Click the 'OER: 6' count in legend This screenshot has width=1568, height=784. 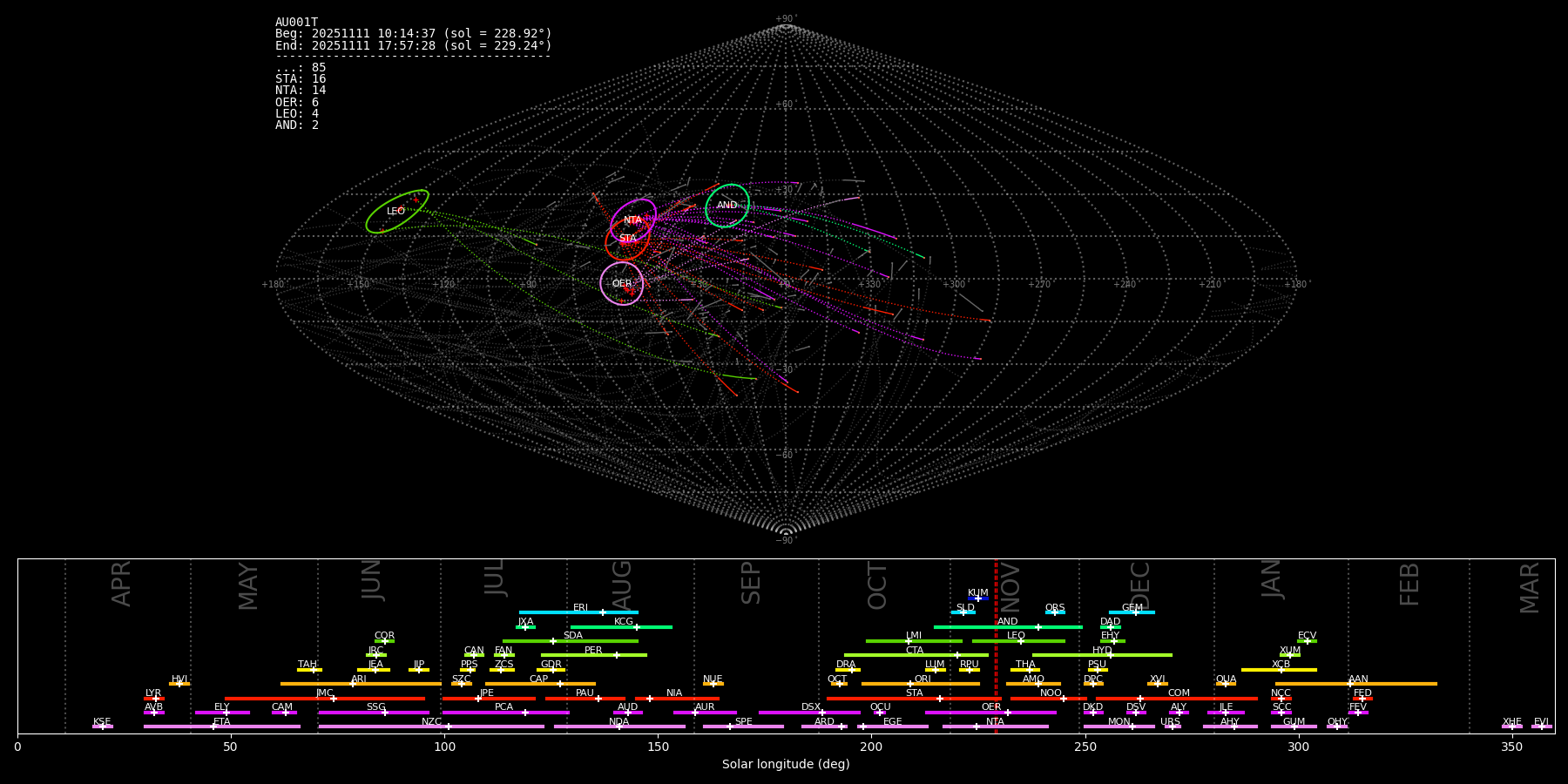(297, 103)
